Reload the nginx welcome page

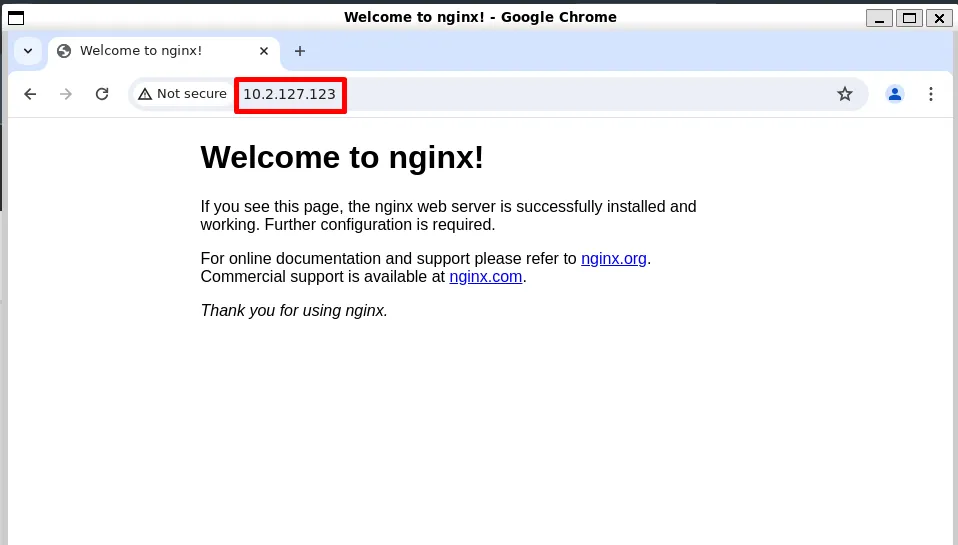[x=102, y=94]
